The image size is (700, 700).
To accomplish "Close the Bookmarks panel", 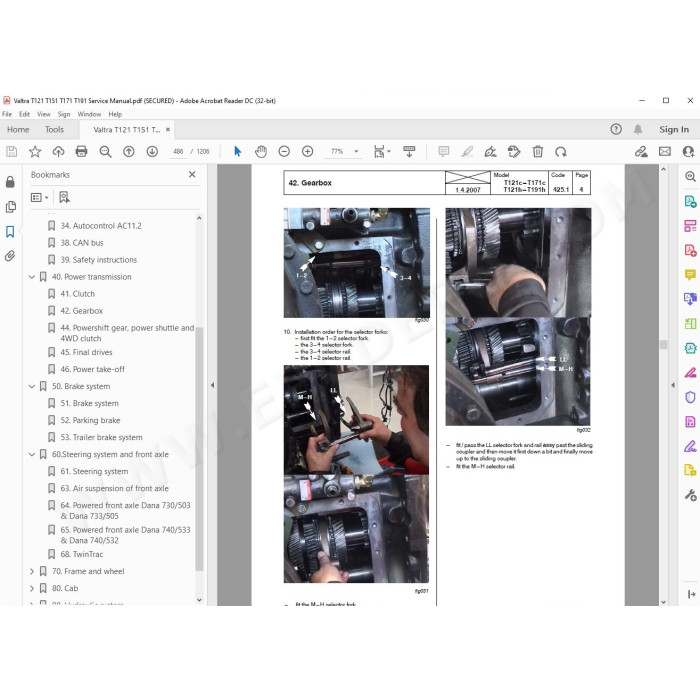I will [x=192, y=174].
